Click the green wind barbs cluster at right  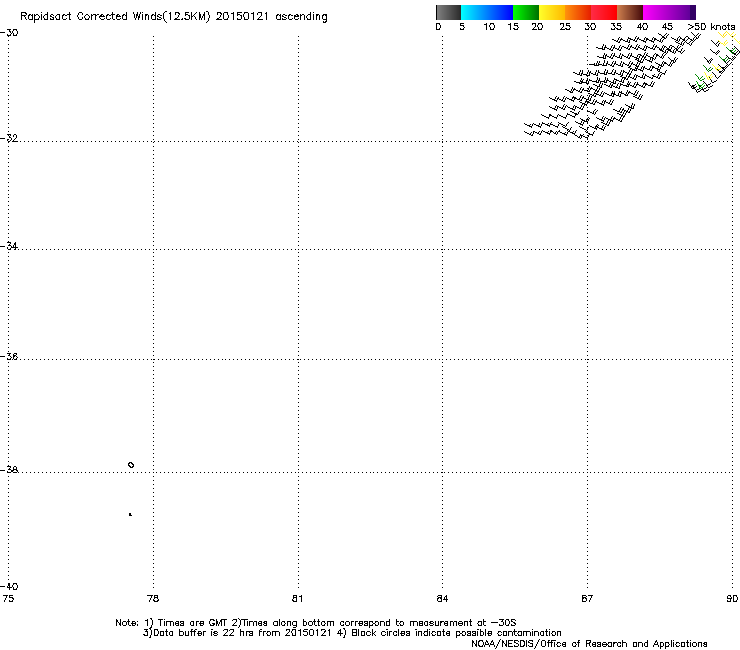pos(702,80)
